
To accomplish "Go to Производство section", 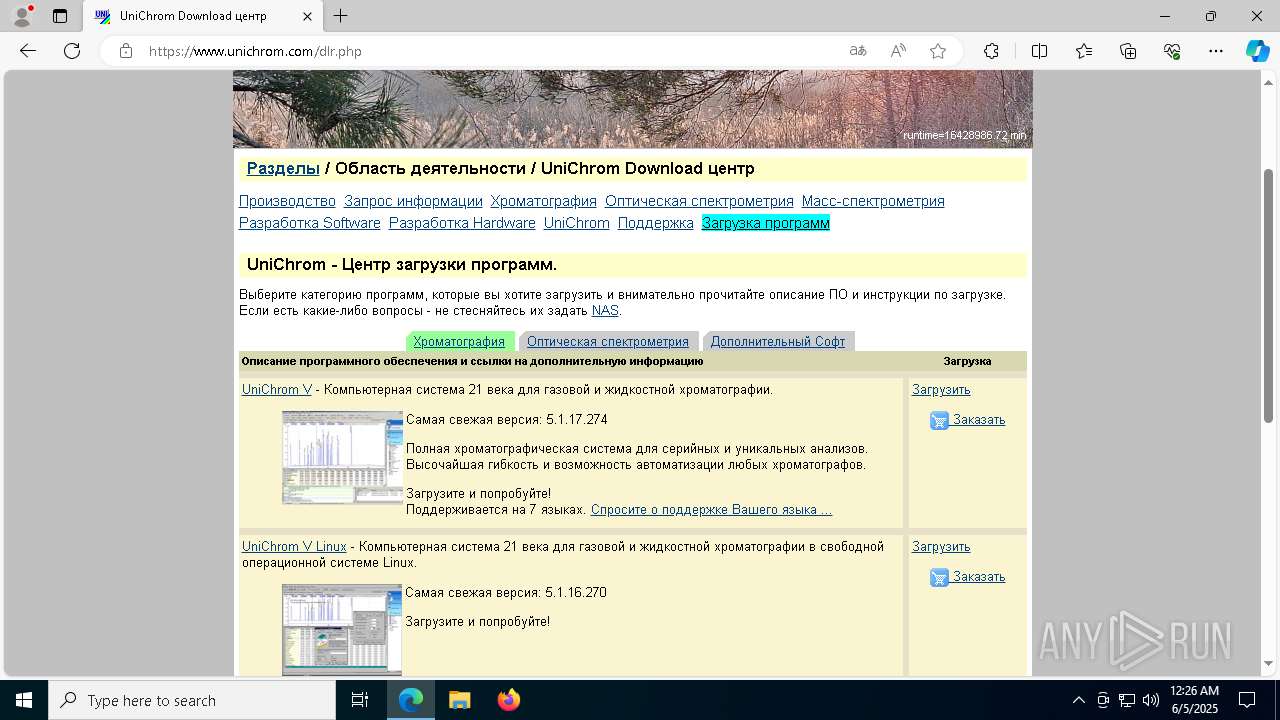I will (287, 201).
